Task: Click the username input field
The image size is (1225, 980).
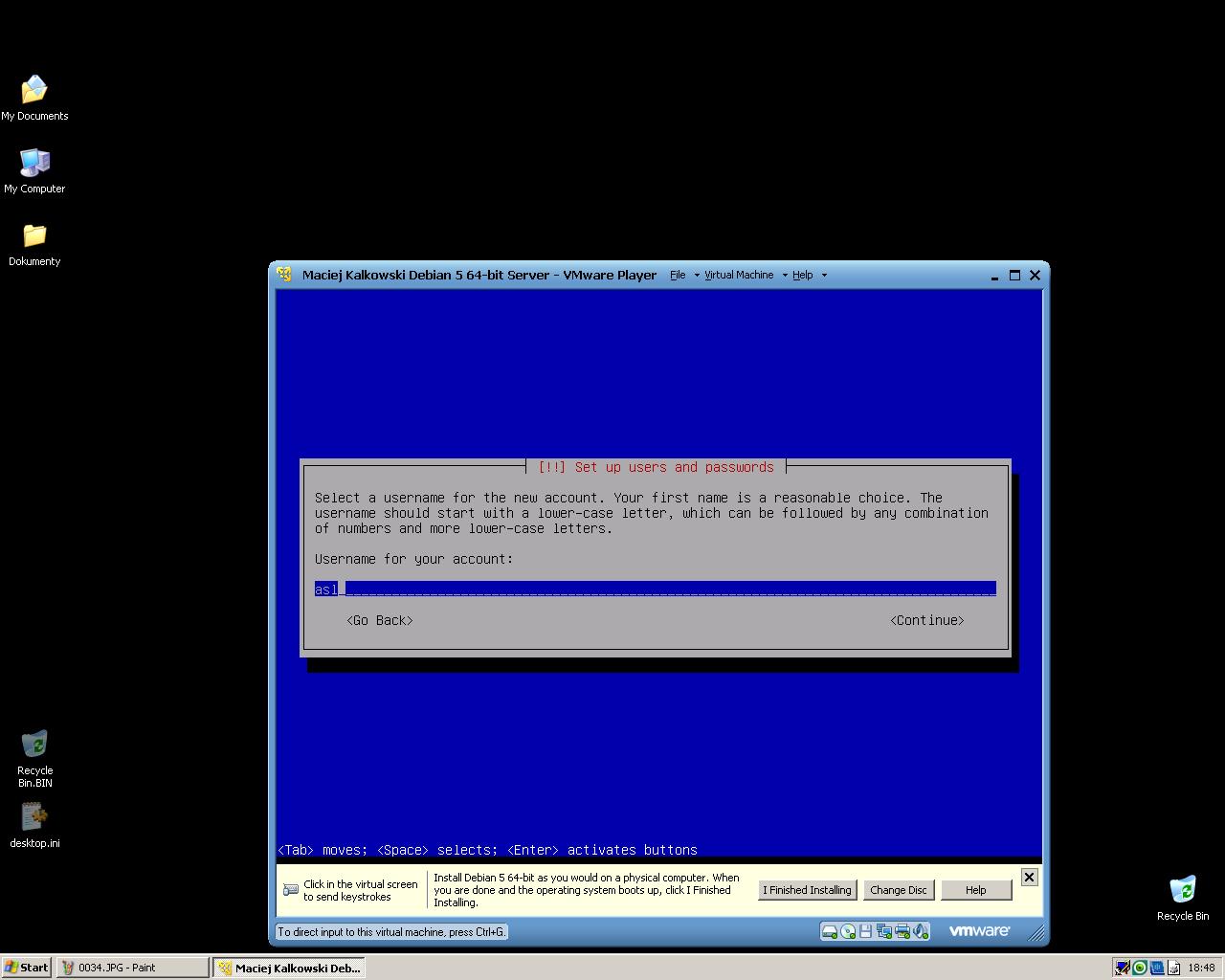Action: click(656, 589)
